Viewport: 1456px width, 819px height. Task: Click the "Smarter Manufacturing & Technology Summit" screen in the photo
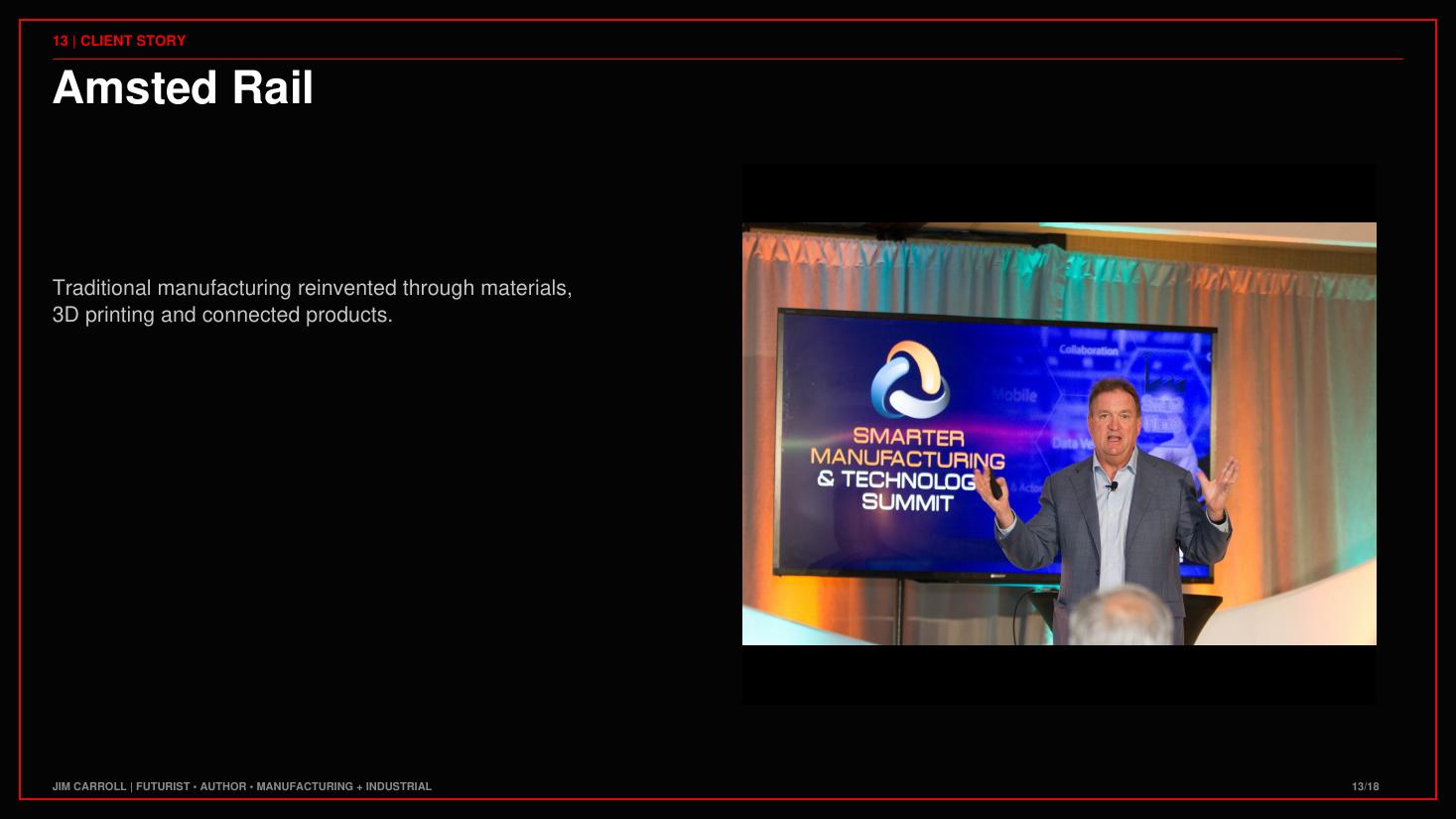click(x=993, y=445)
